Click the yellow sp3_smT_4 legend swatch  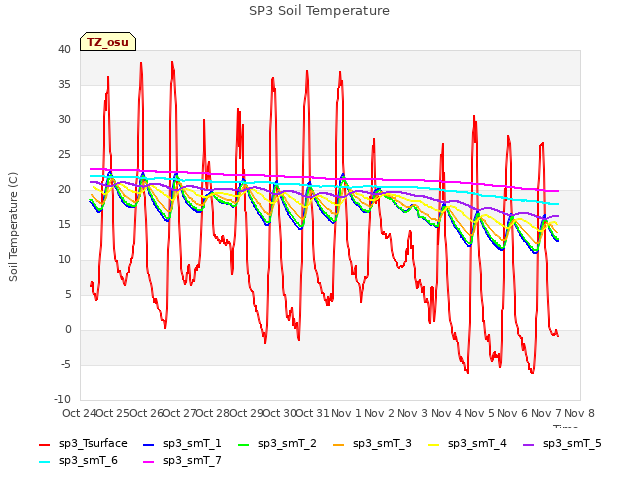coord(433,445)
